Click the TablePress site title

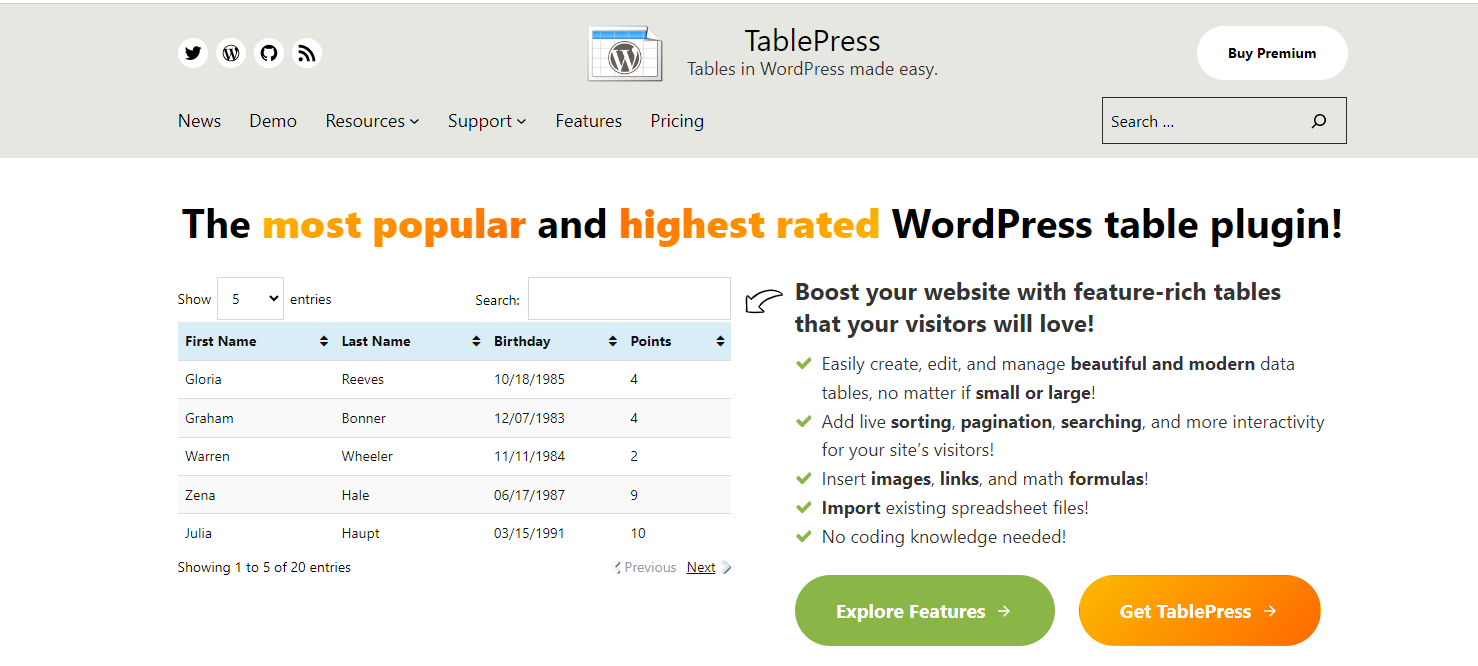[x=812, y=41]
